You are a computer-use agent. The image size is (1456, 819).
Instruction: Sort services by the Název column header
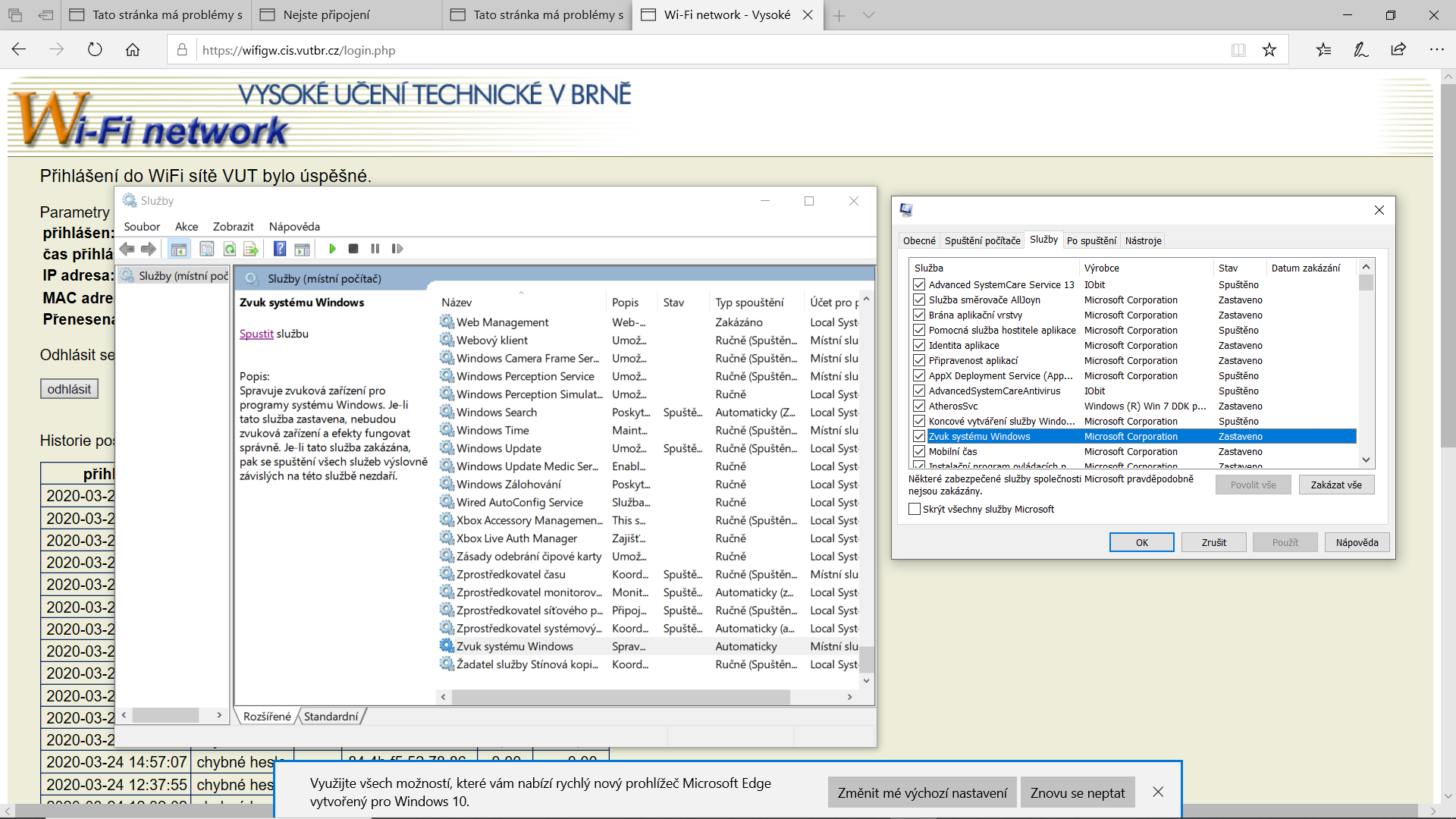tap(457, 303)
